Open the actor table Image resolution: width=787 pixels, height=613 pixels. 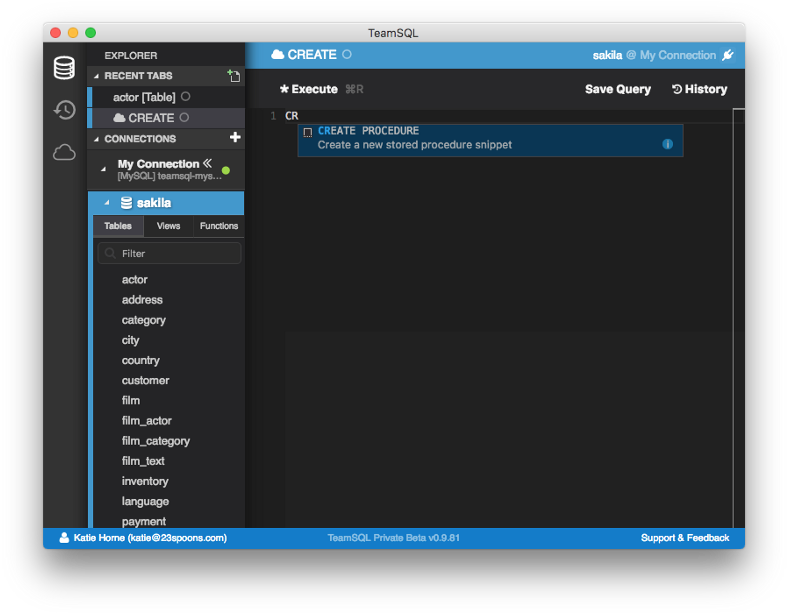(135, 280)
